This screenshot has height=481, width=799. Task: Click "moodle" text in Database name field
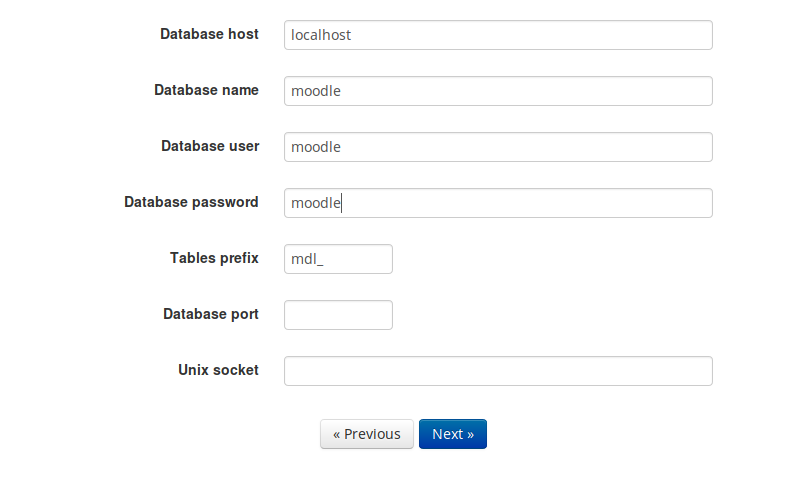316,91
